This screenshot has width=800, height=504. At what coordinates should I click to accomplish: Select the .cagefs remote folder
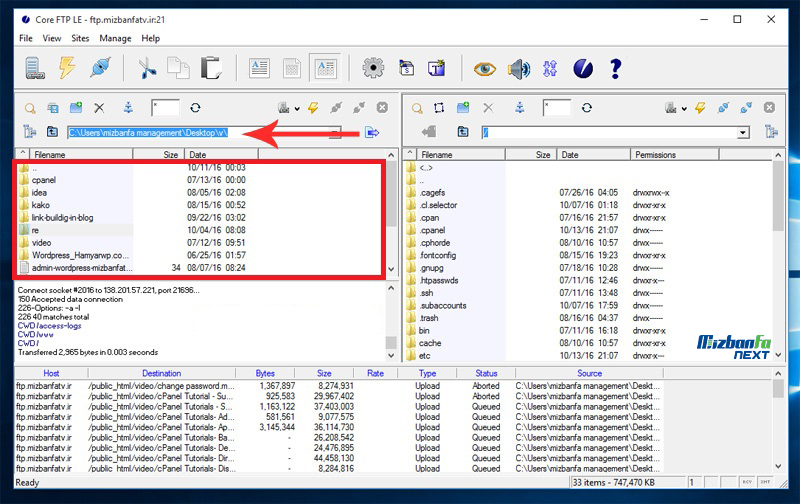432,193
